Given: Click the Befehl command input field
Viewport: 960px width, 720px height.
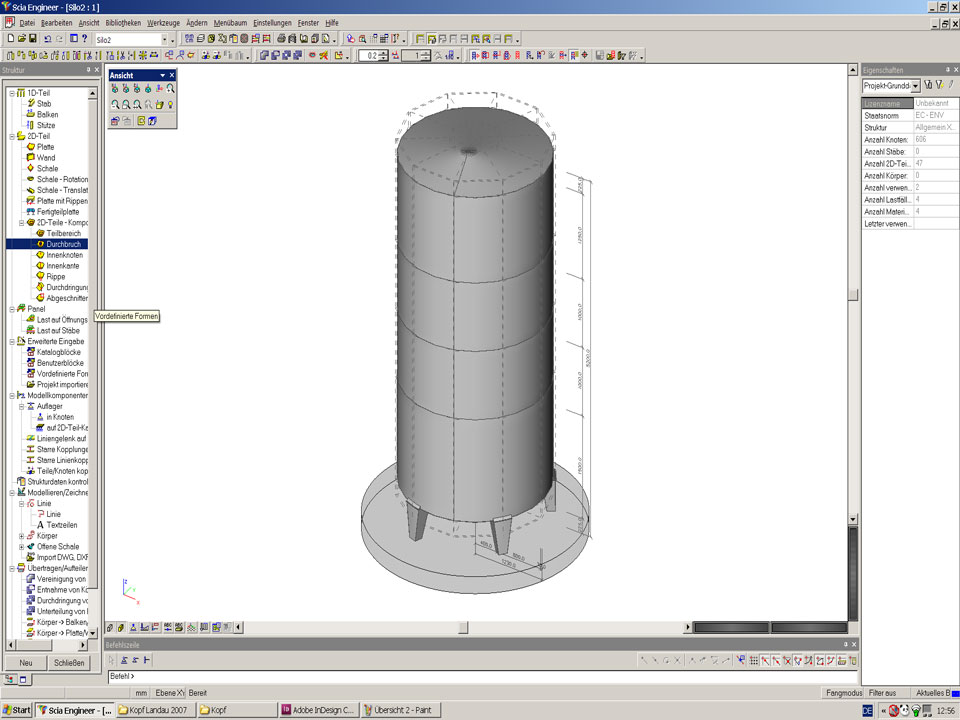Looking at the screenshot, I should pos(480,677).
